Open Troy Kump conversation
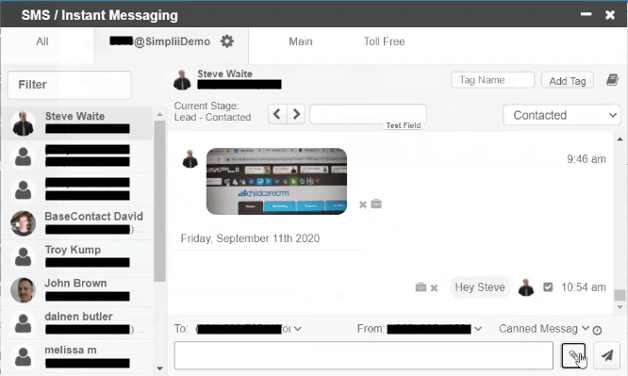The width and height of the screenshot is (628, 376). [x=77, y=257]
